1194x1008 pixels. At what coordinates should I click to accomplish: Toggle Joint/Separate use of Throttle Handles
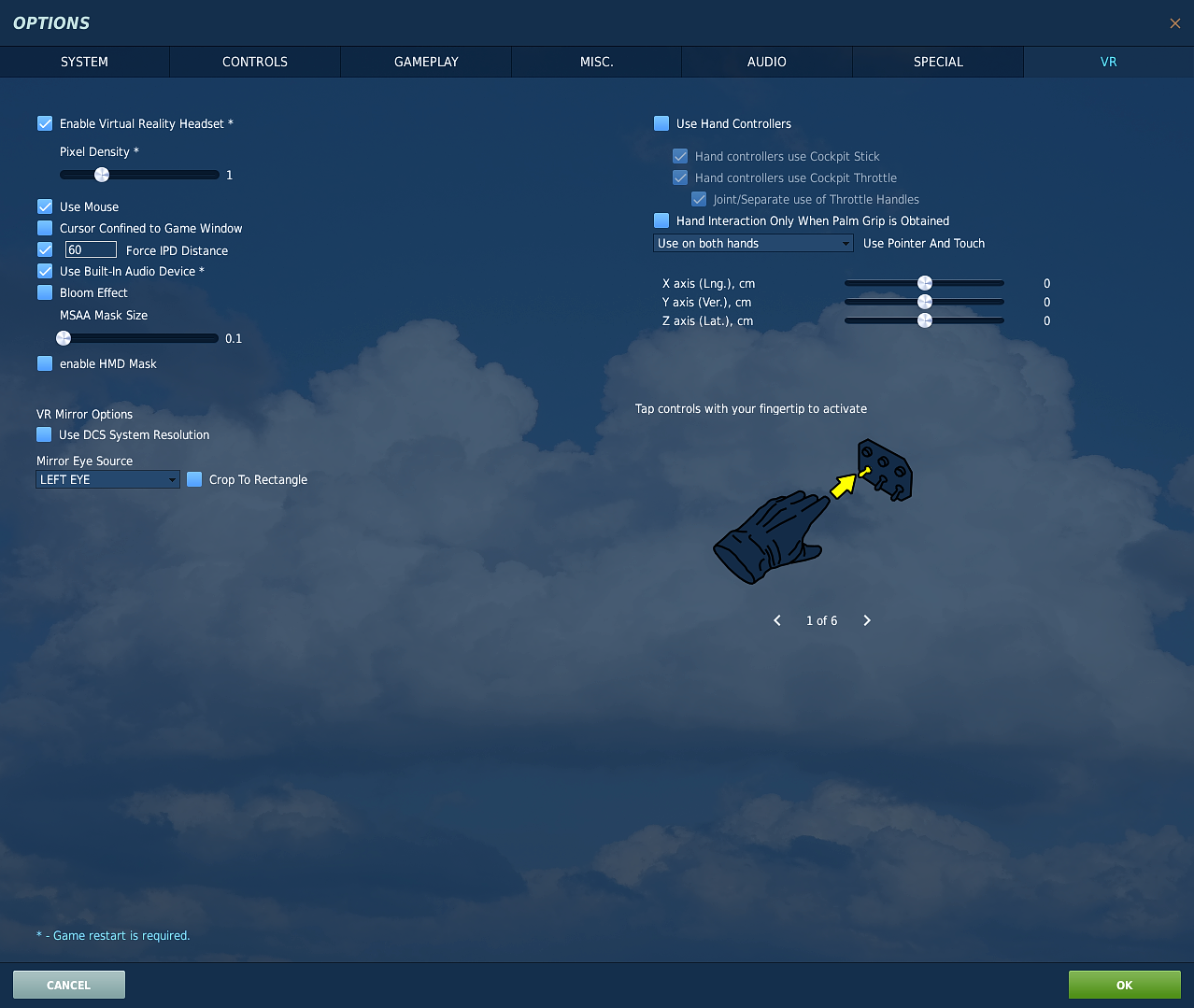click(699, 199)
